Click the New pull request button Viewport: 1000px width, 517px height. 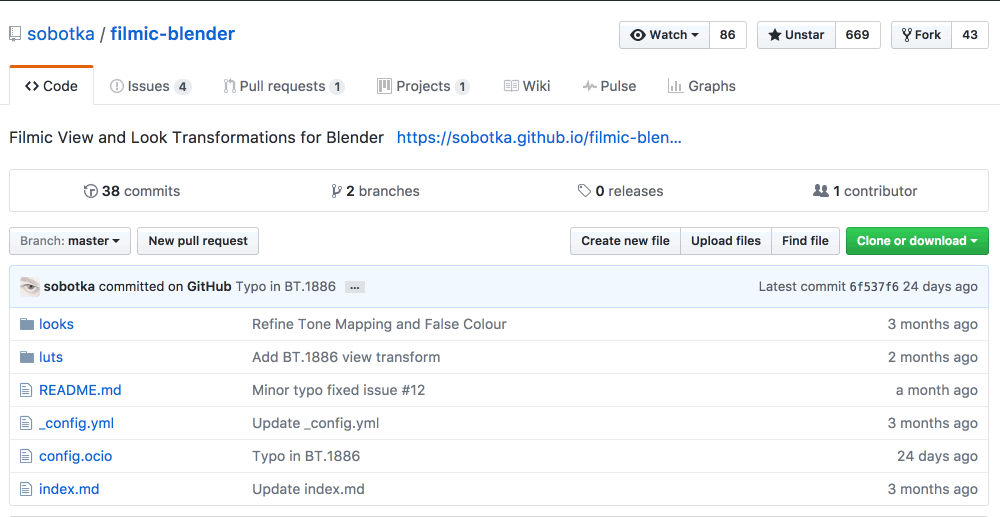coord(198,241)
